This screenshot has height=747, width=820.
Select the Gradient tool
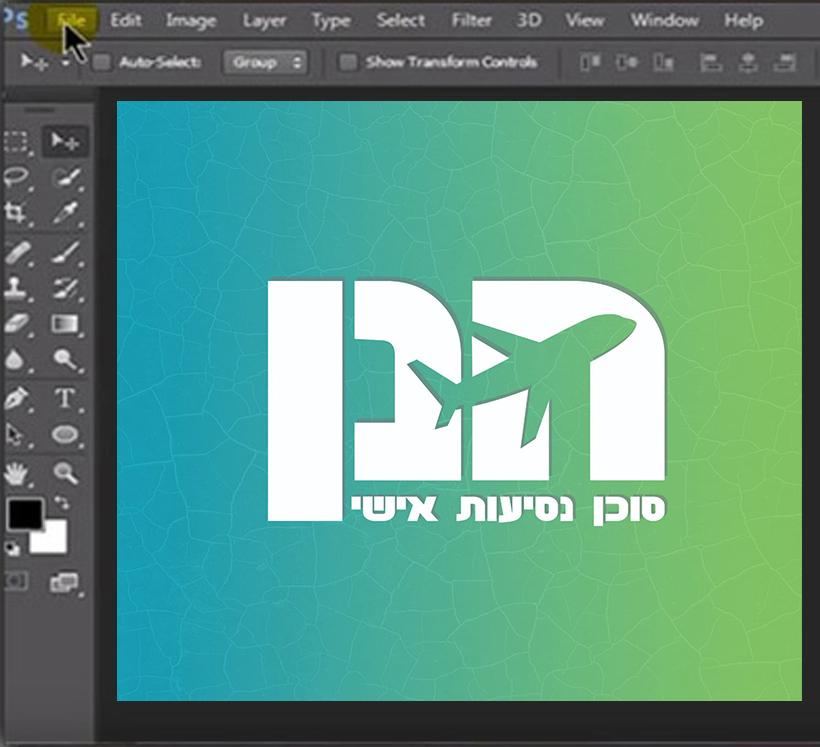pyautogui.click(x=66, y=324)
